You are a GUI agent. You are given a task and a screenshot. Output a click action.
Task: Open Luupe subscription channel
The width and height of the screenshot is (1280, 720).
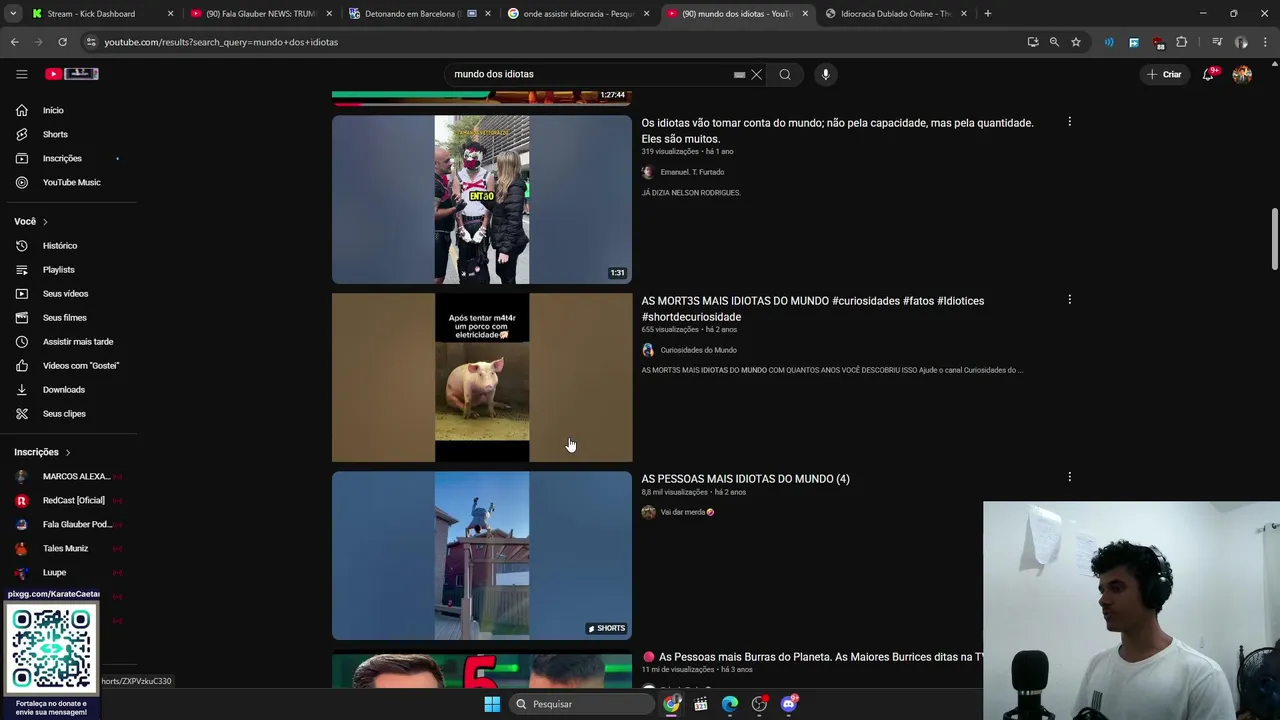click(54, 573)
